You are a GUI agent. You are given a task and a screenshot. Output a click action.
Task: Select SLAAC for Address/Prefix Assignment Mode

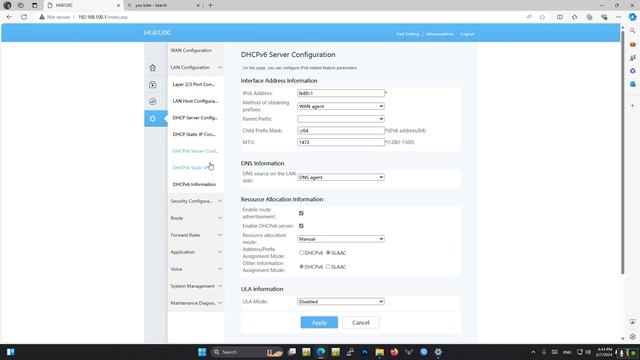tap(328, 253)
